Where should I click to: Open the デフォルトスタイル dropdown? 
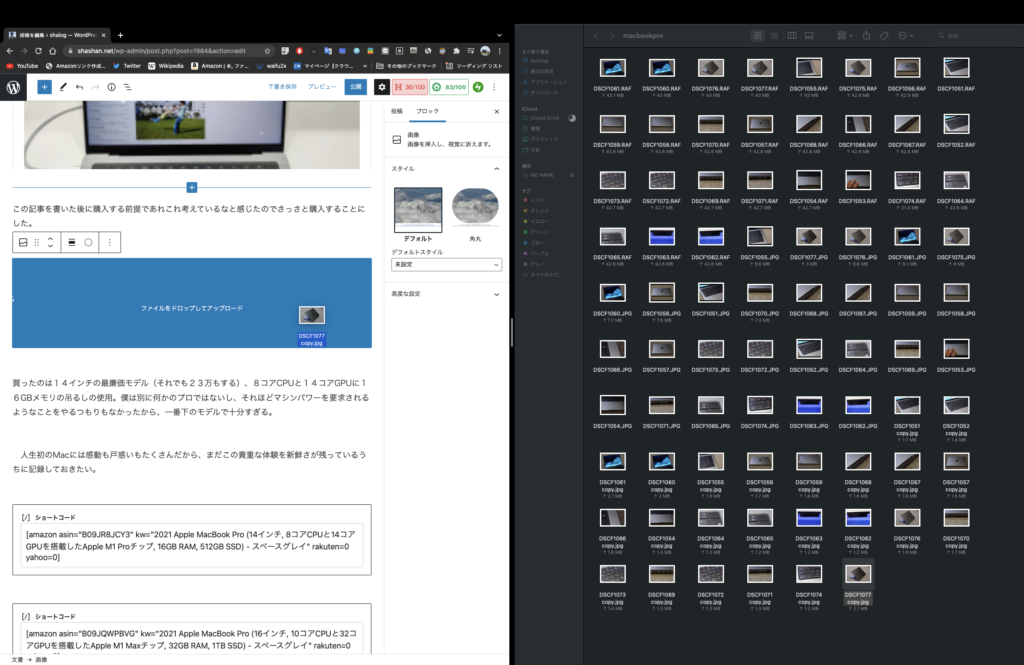point(446,265)
